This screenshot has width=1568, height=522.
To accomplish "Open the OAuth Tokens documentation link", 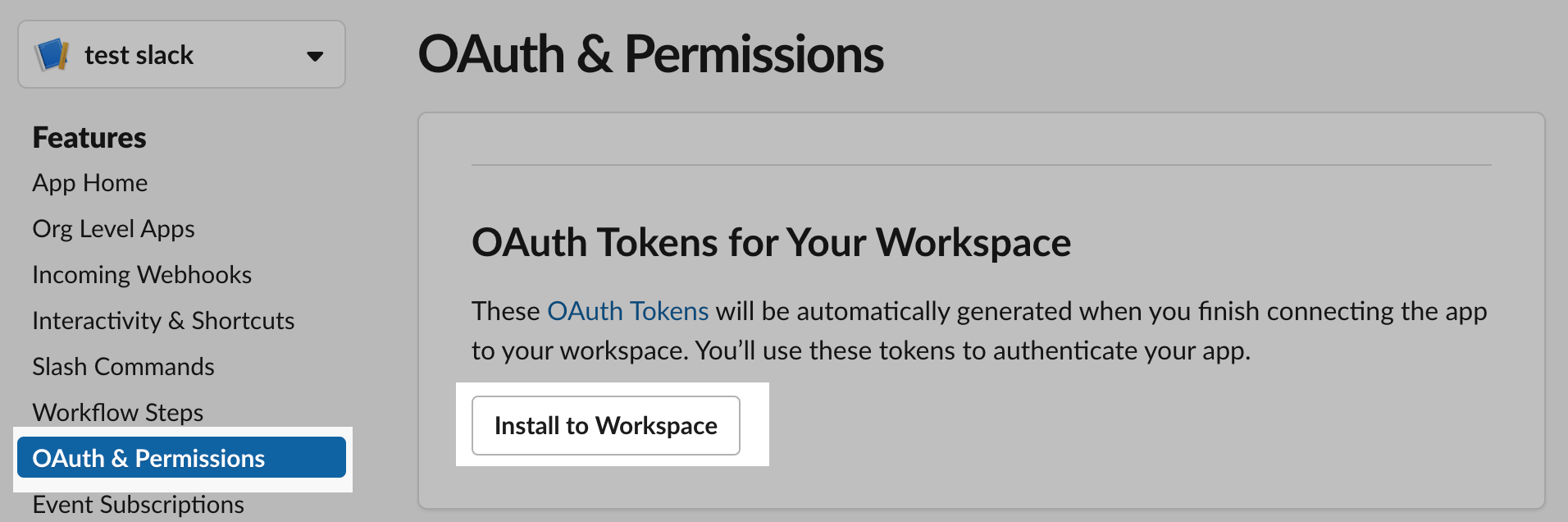I will tap(628, 311).
